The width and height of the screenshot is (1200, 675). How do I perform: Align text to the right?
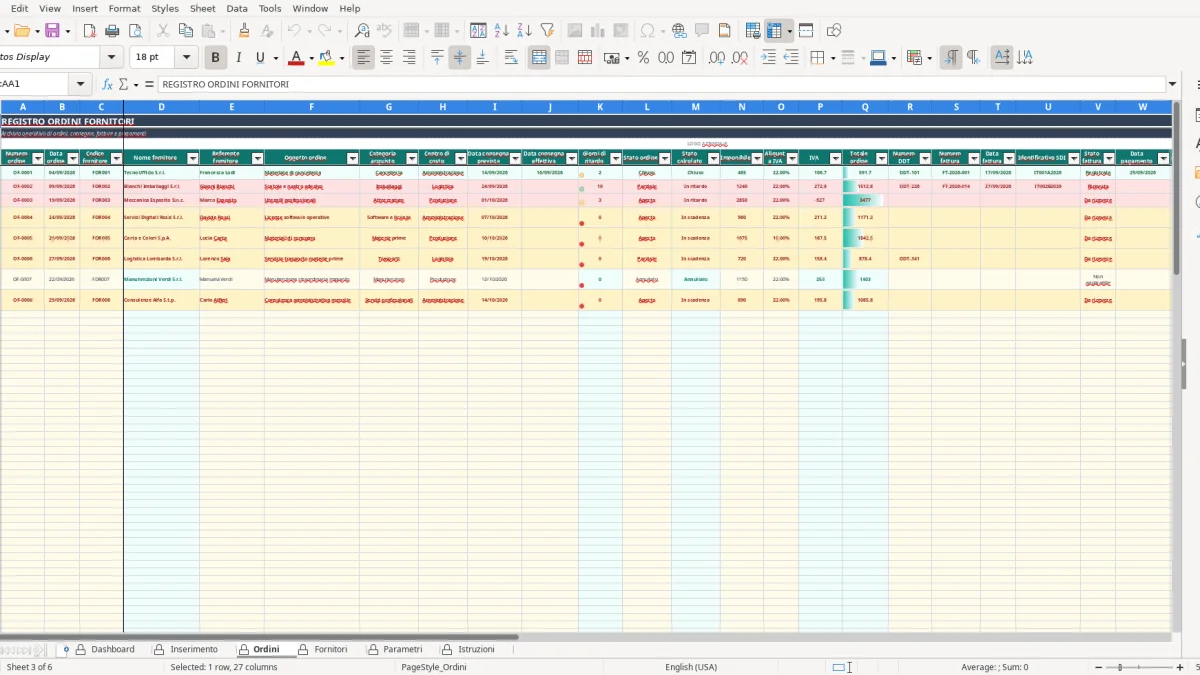coord(408,58)
